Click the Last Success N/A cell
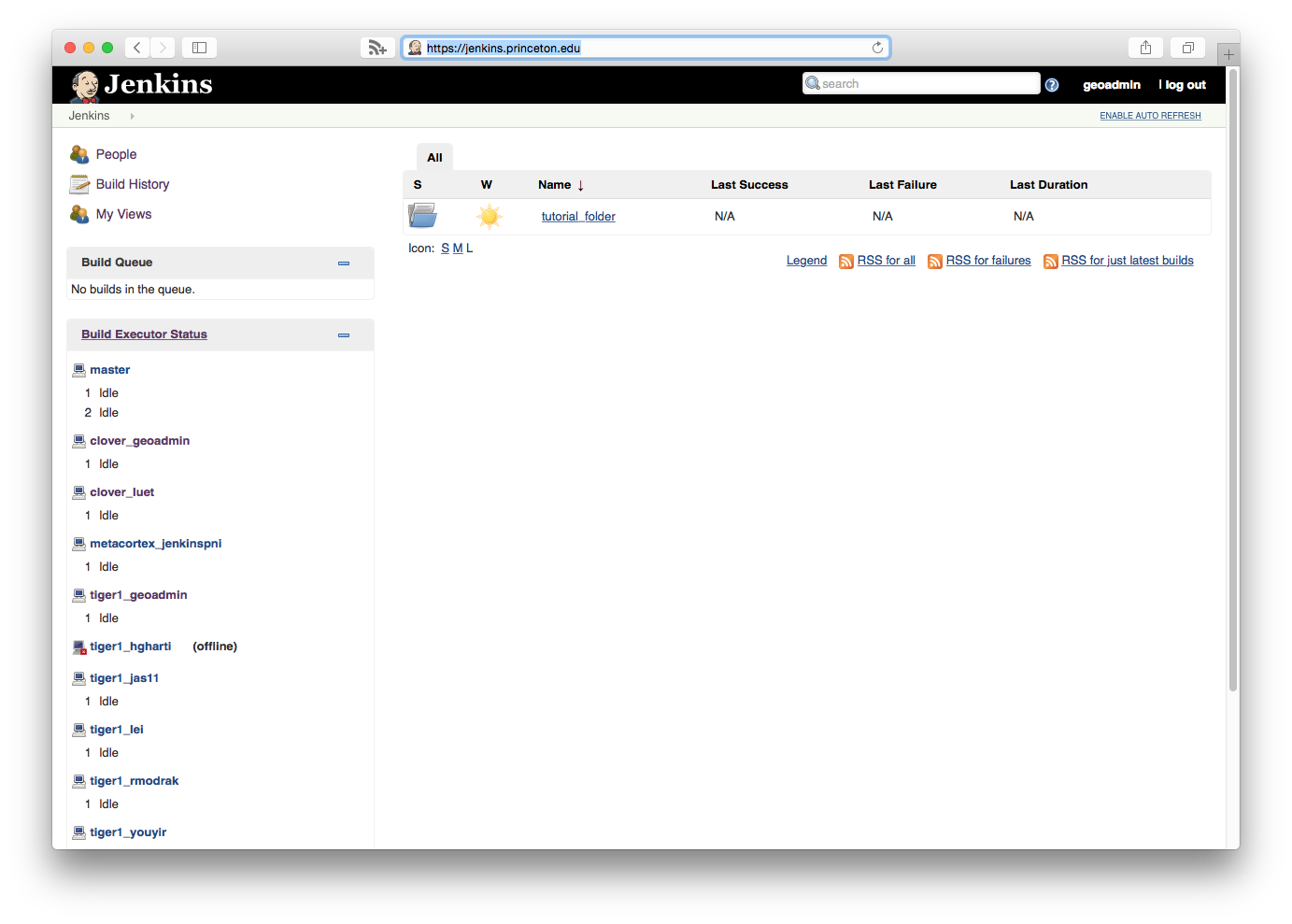1292x924 pixels. (725, 217)
